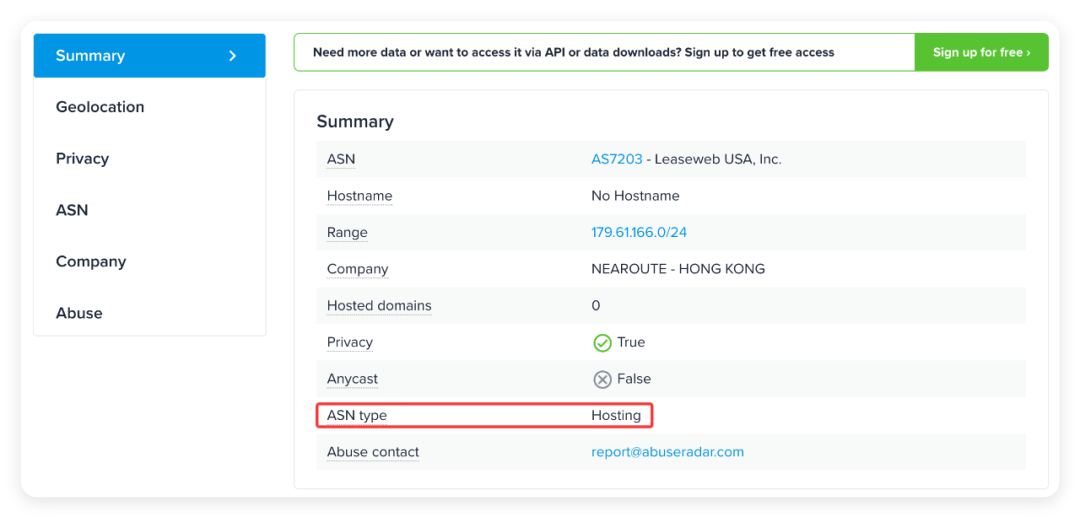This screenshot has width=1080, height=517.
Task: Open the Summary sidebar section
Action: (149, 56)
